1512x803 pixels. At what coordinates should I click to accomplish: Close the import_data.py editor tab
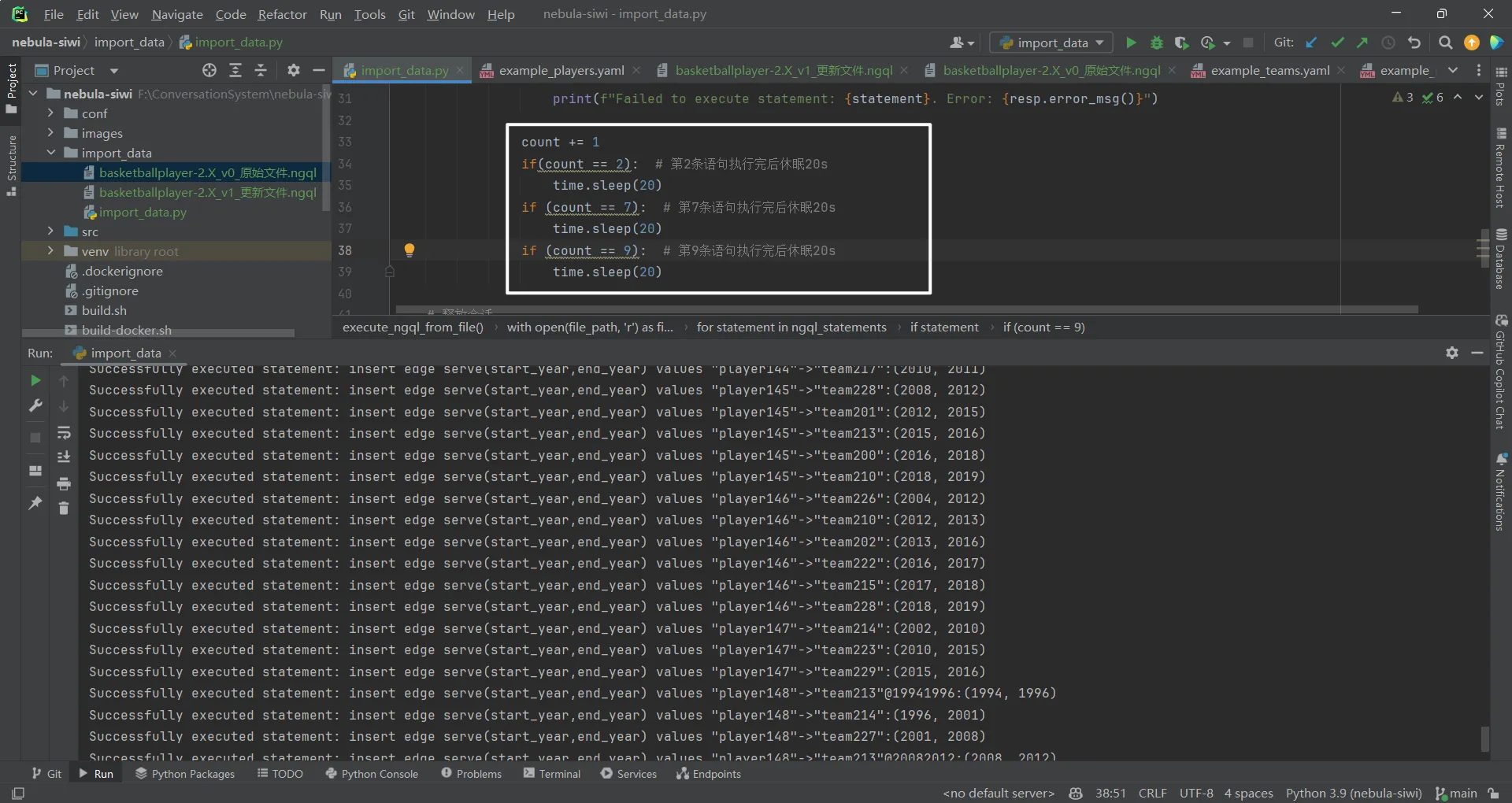(x=460, y=70)
